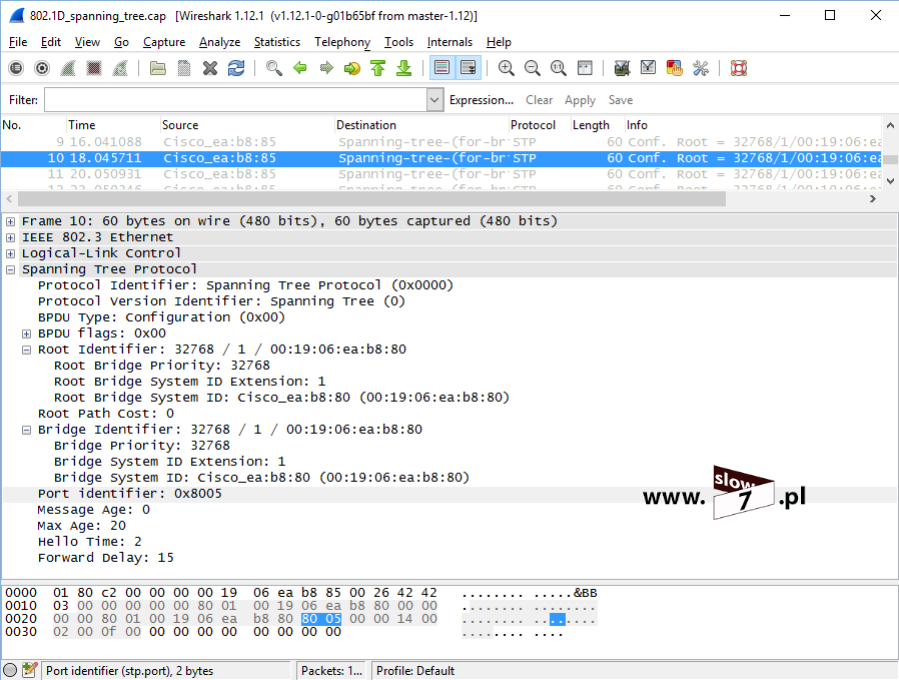899x680 pixels.
Task: Open coloring rules icon
Action: point(674,68)
